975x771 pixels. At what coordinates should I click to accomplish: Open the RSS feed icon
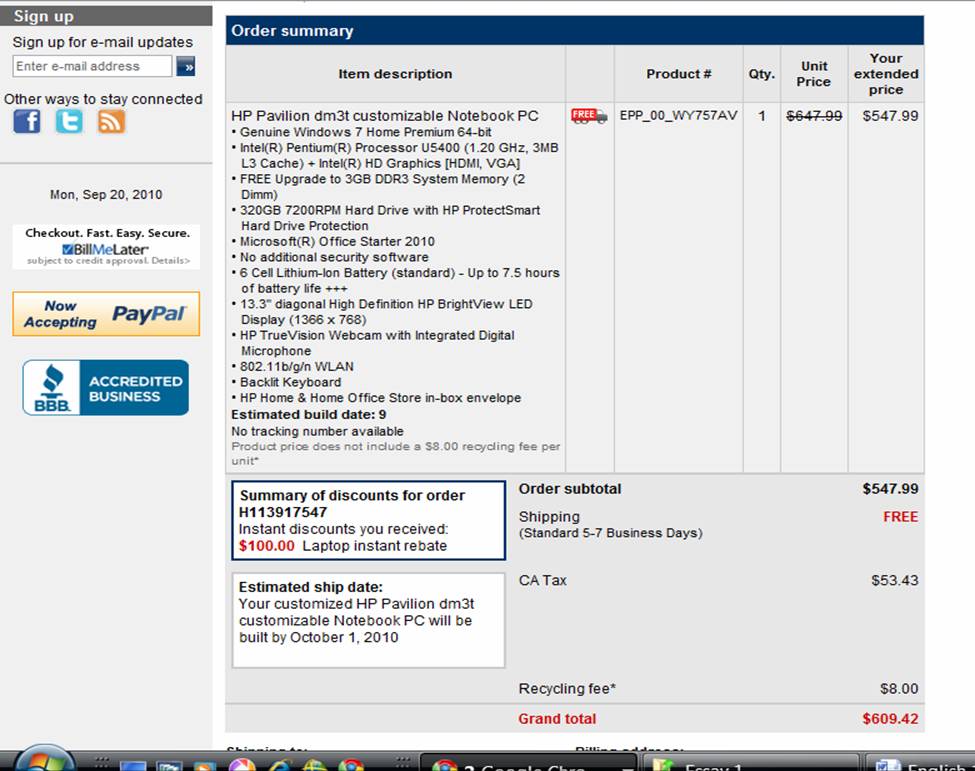pyautogui.click(x=111, y=121)
